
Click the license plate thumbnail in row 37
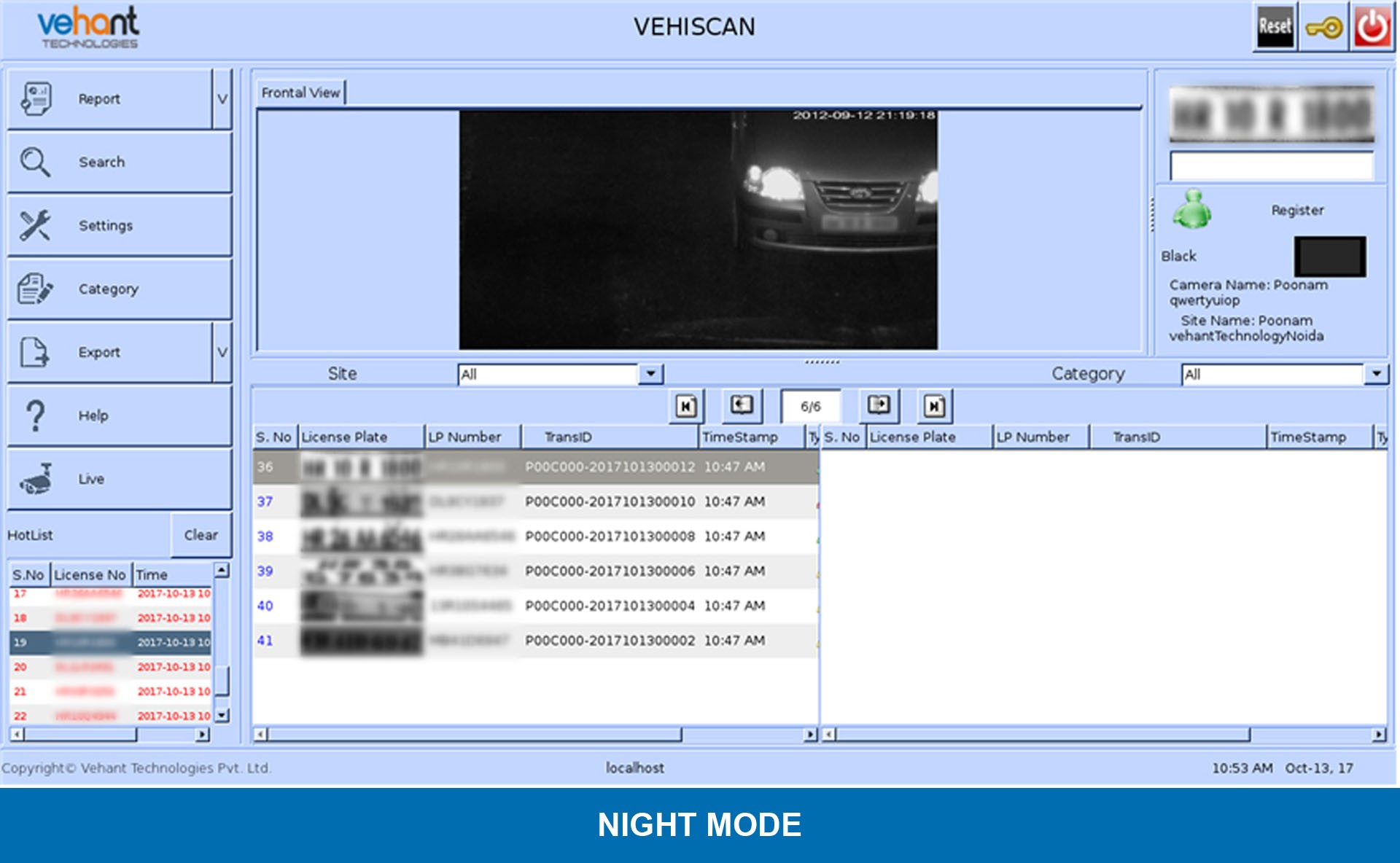click(362, 501)
